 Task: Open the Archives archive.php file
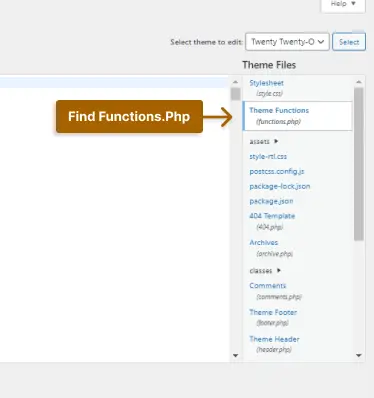tap(271, 248)
